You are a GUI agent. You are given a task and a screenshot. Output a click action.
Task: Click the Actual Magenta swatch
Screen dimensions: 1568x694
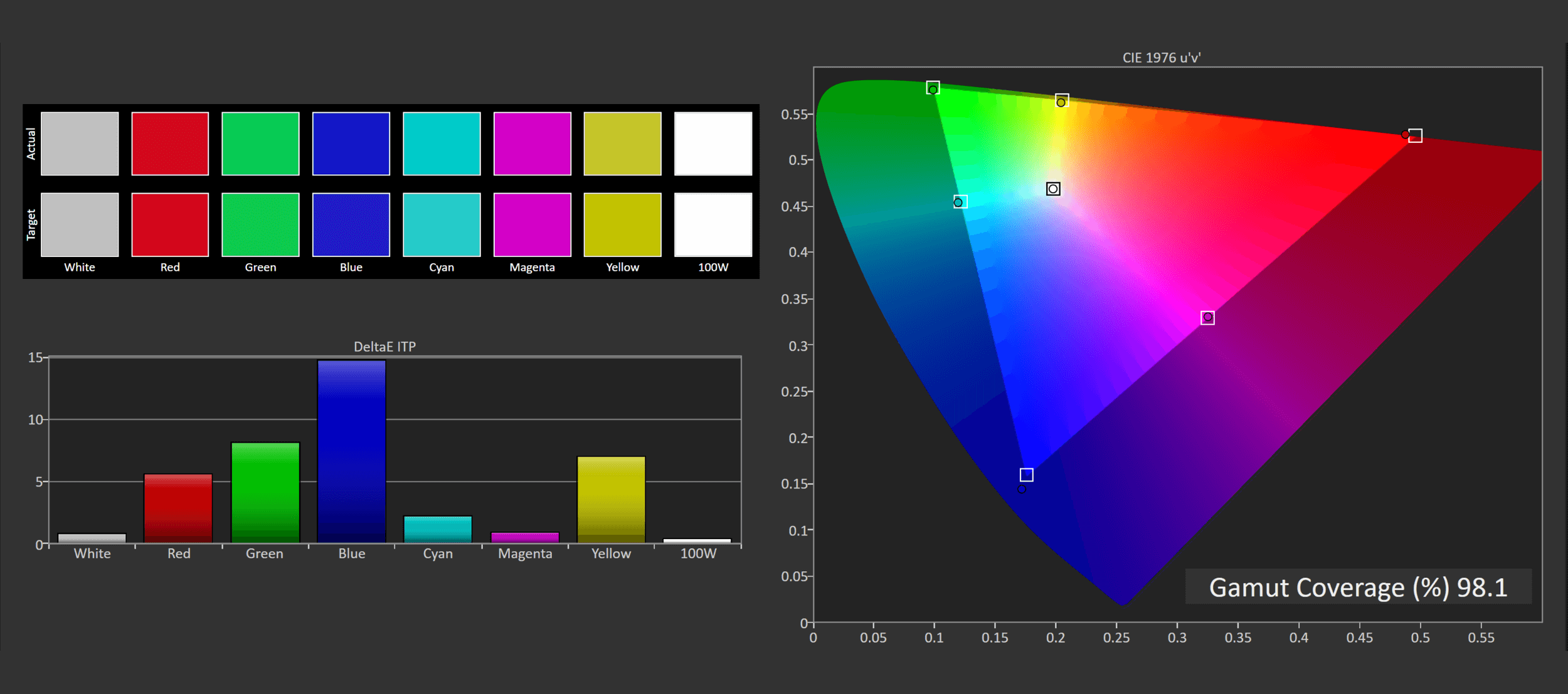(x=532, y=144)
